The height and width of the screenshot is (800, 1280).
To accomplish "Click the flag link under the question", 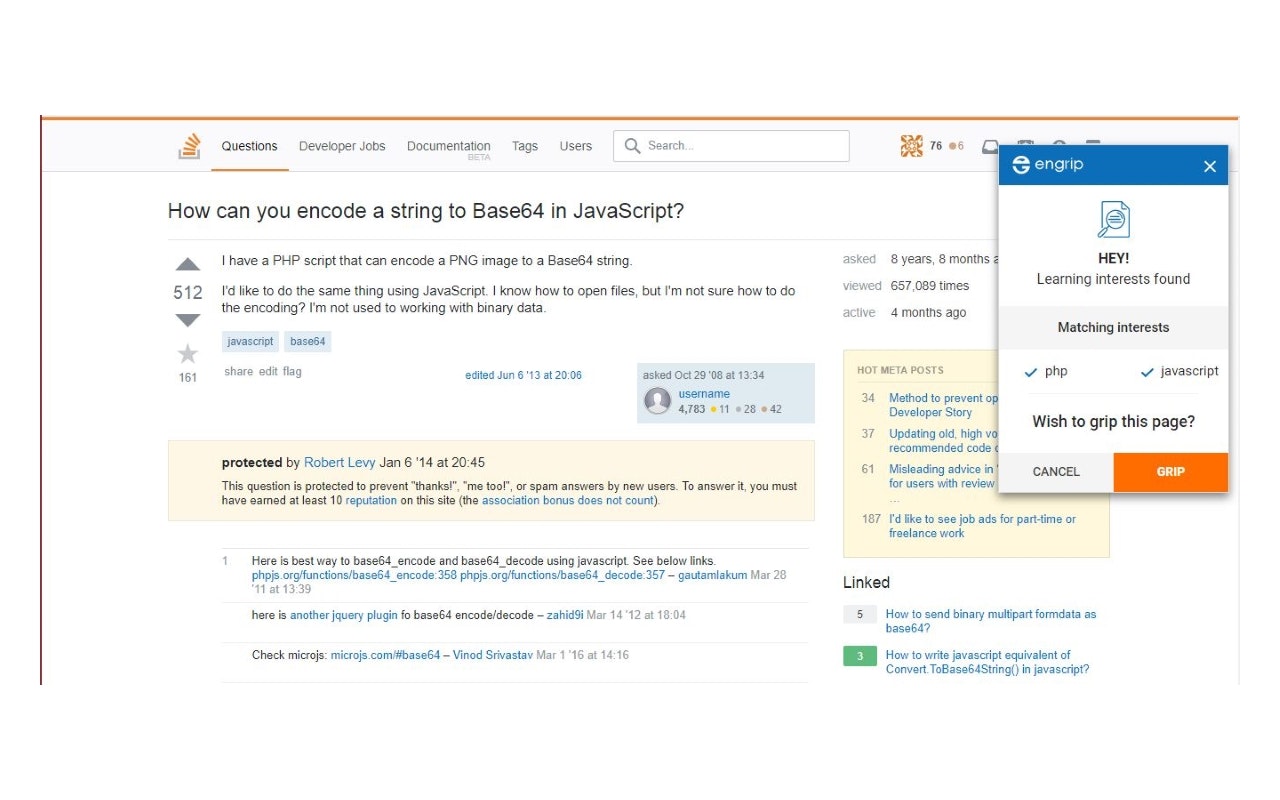I will click(292, 371).
